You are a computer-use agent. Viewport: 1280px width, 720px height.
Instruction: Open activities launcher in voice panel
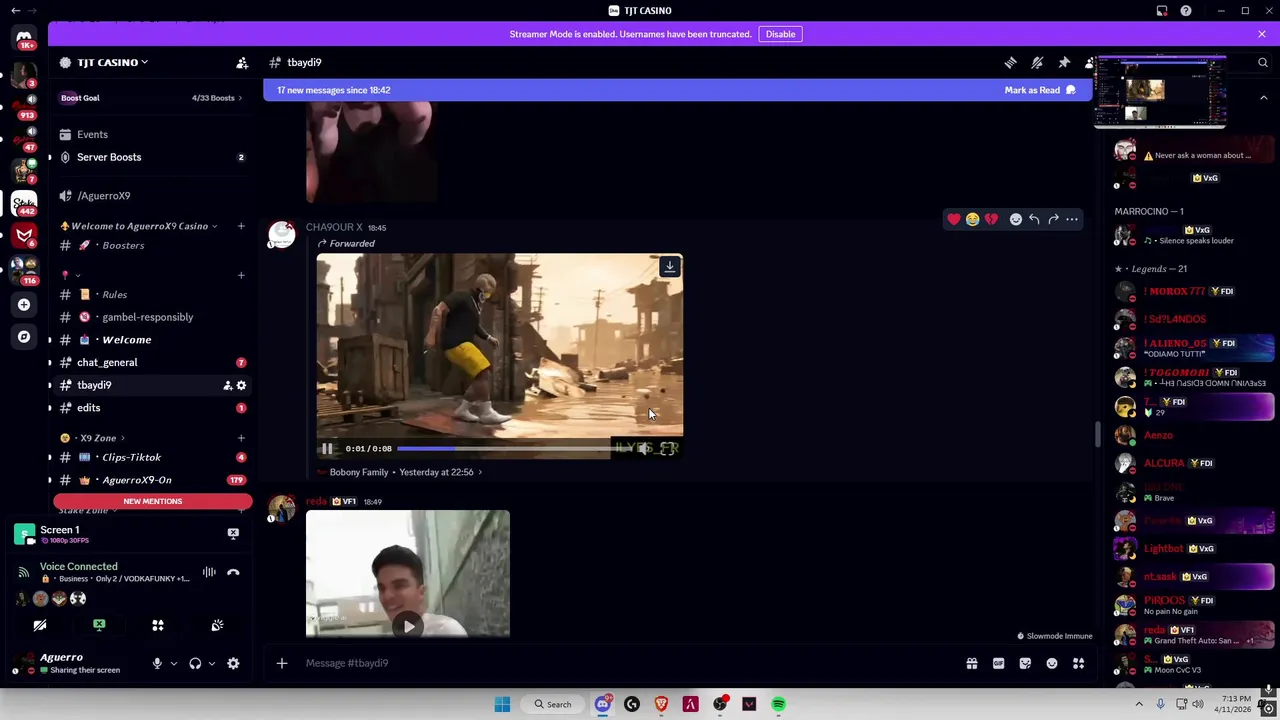(x=157, y=625)
